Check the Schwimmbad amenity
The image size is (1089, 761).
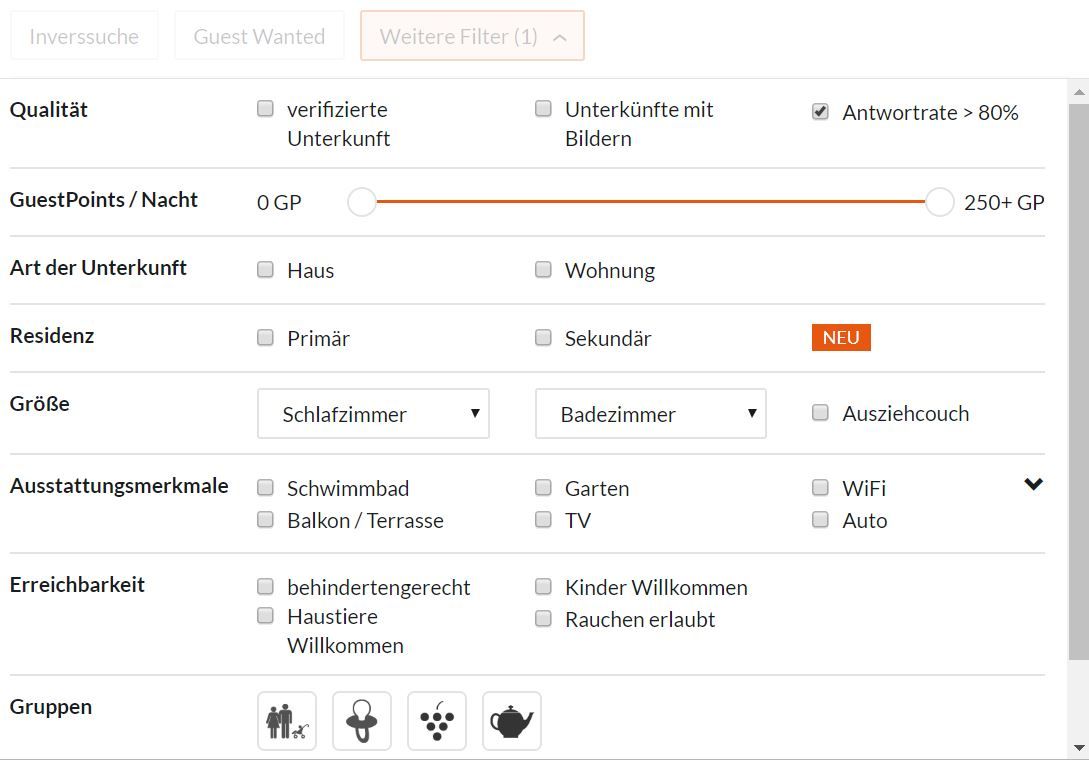[x=265, y=487]
